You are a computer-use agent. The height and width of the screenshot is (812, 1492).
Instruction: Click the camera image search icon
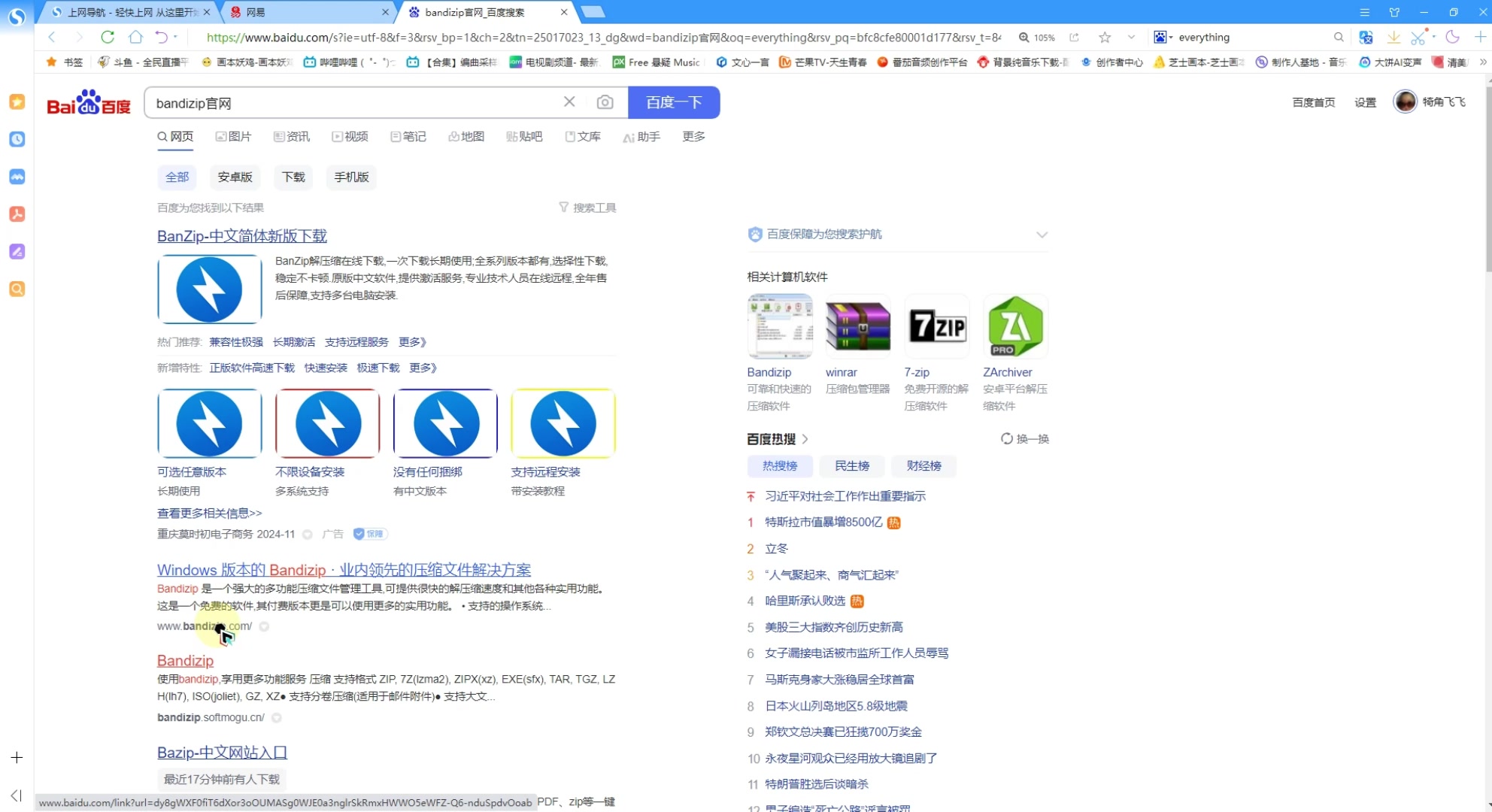pyautogui.click(x=605, y=102)
